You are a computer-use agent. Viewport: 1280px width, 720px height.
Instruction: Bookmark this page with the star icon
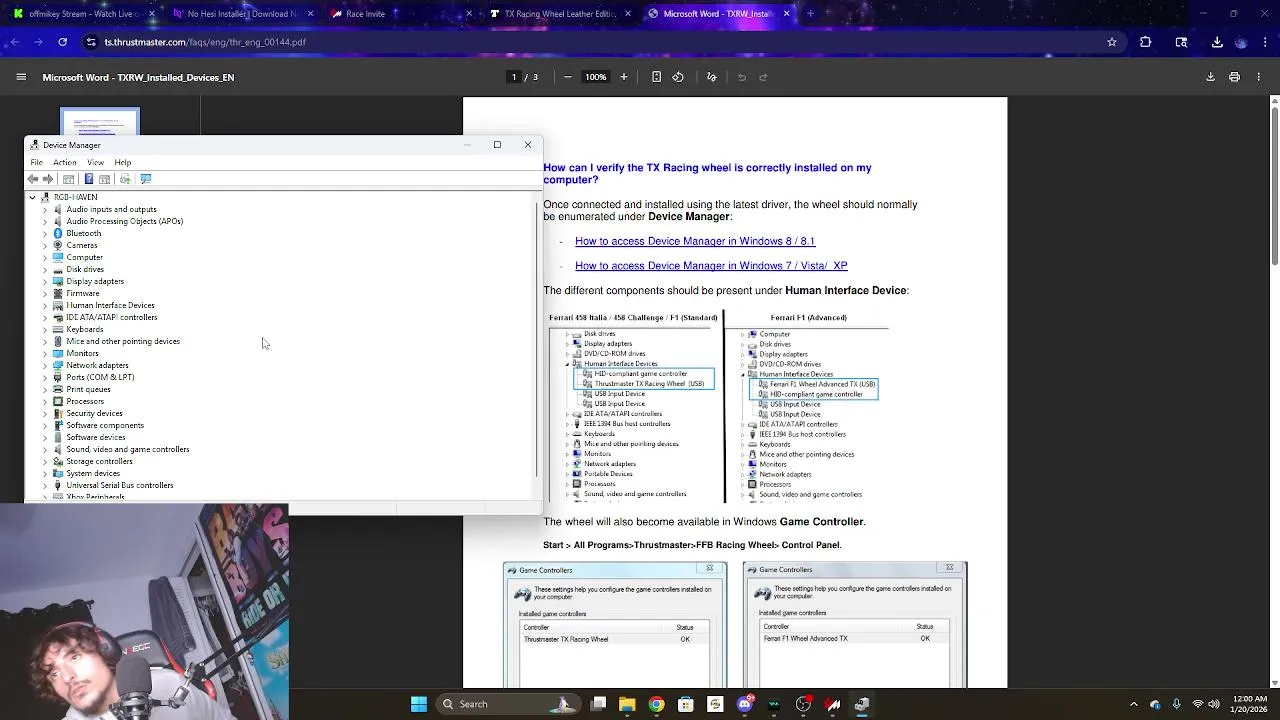[1111, 42]
